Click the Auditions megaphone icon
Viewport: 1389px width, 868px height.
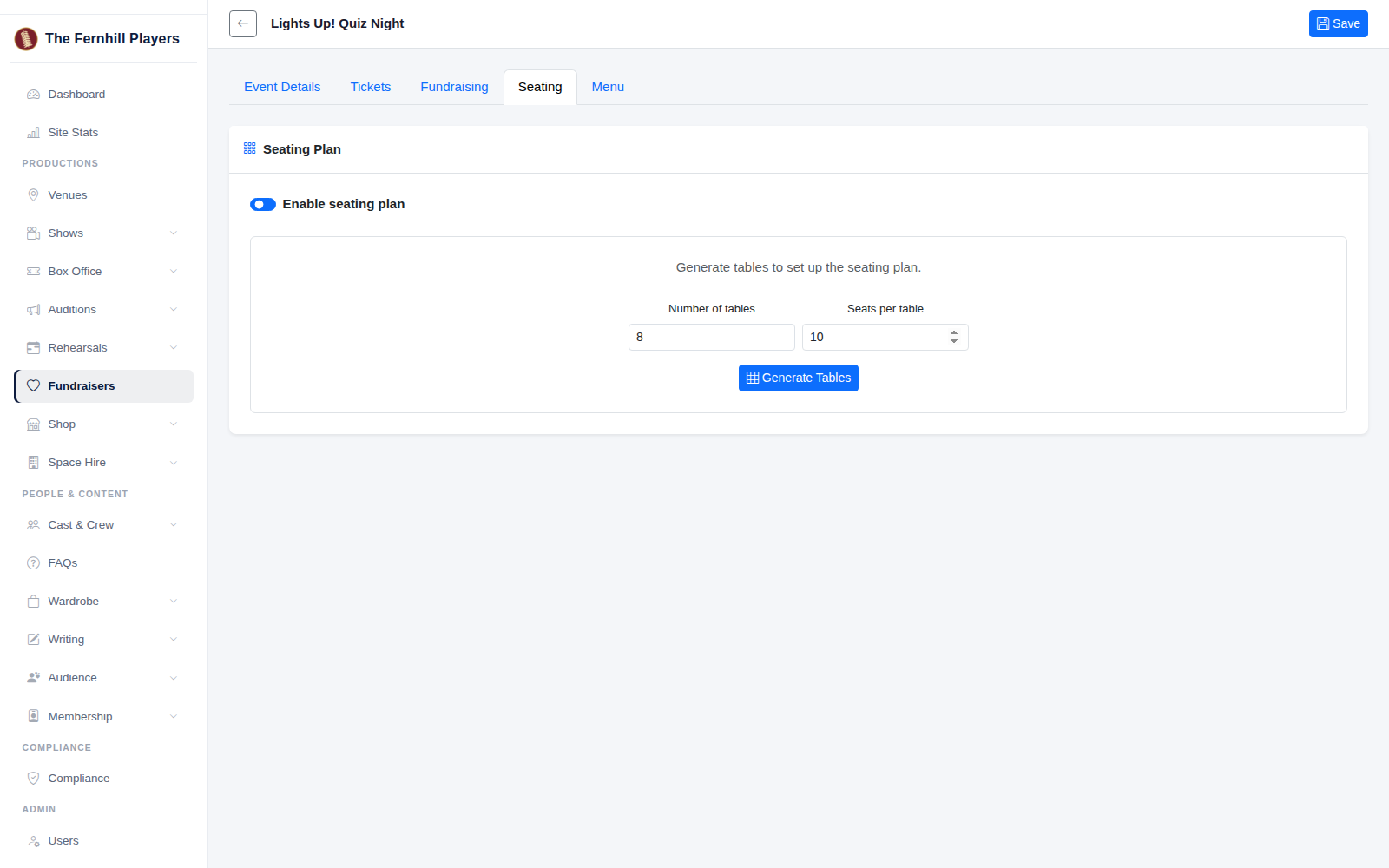(x=33, y=310)
